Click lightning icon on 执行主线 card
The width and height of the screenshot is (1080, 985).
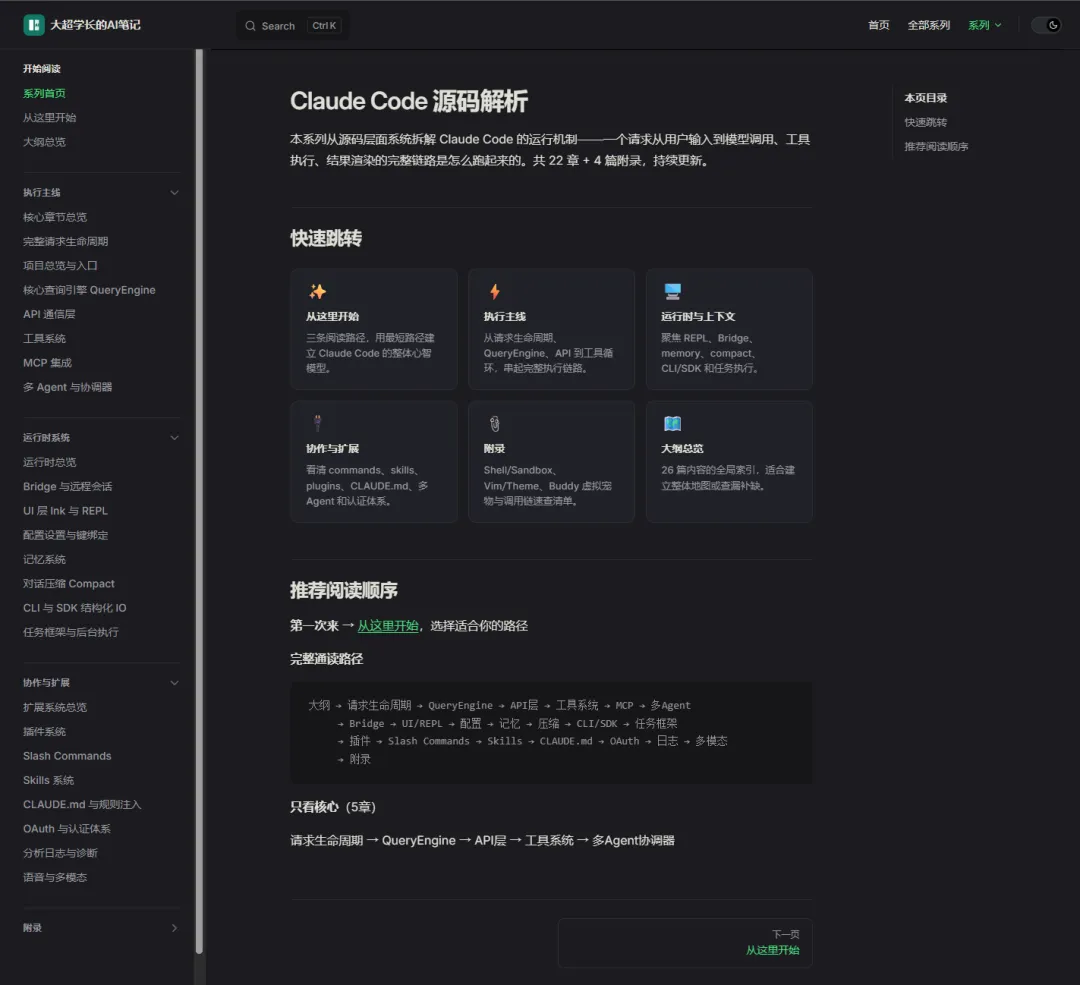coord(495,291)
